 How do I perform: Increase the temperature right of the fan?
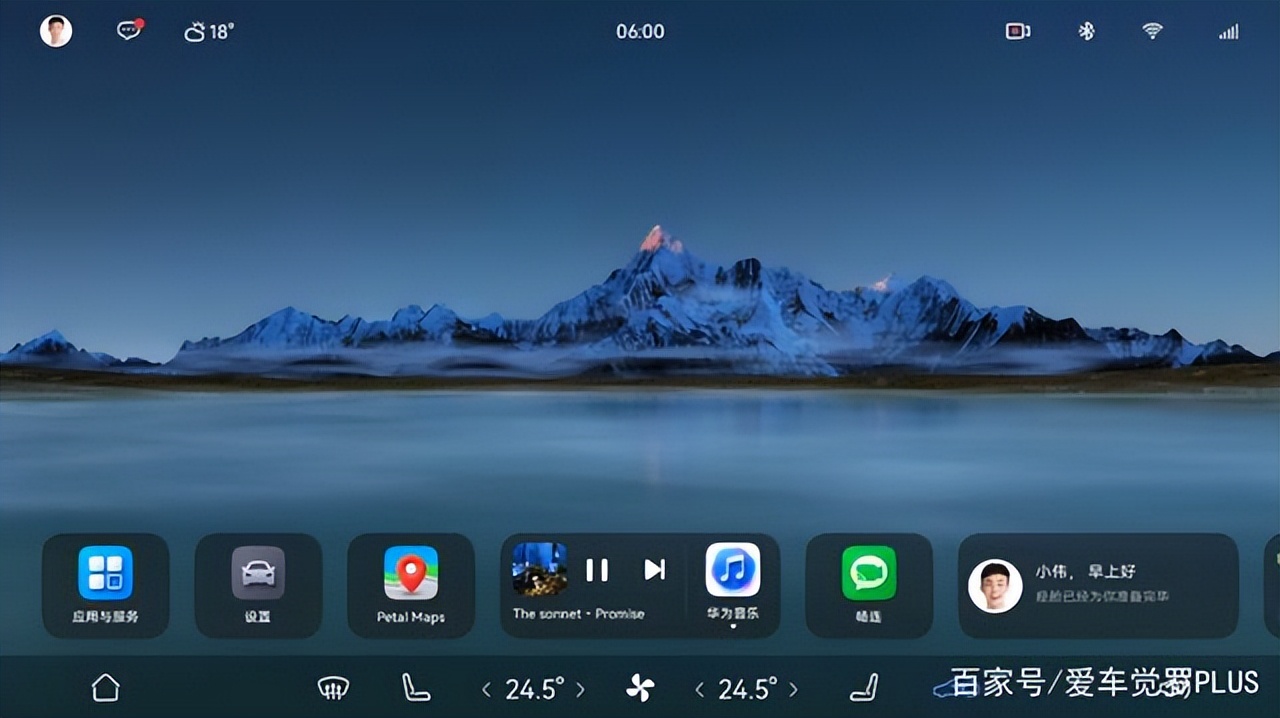coord(793,689)
